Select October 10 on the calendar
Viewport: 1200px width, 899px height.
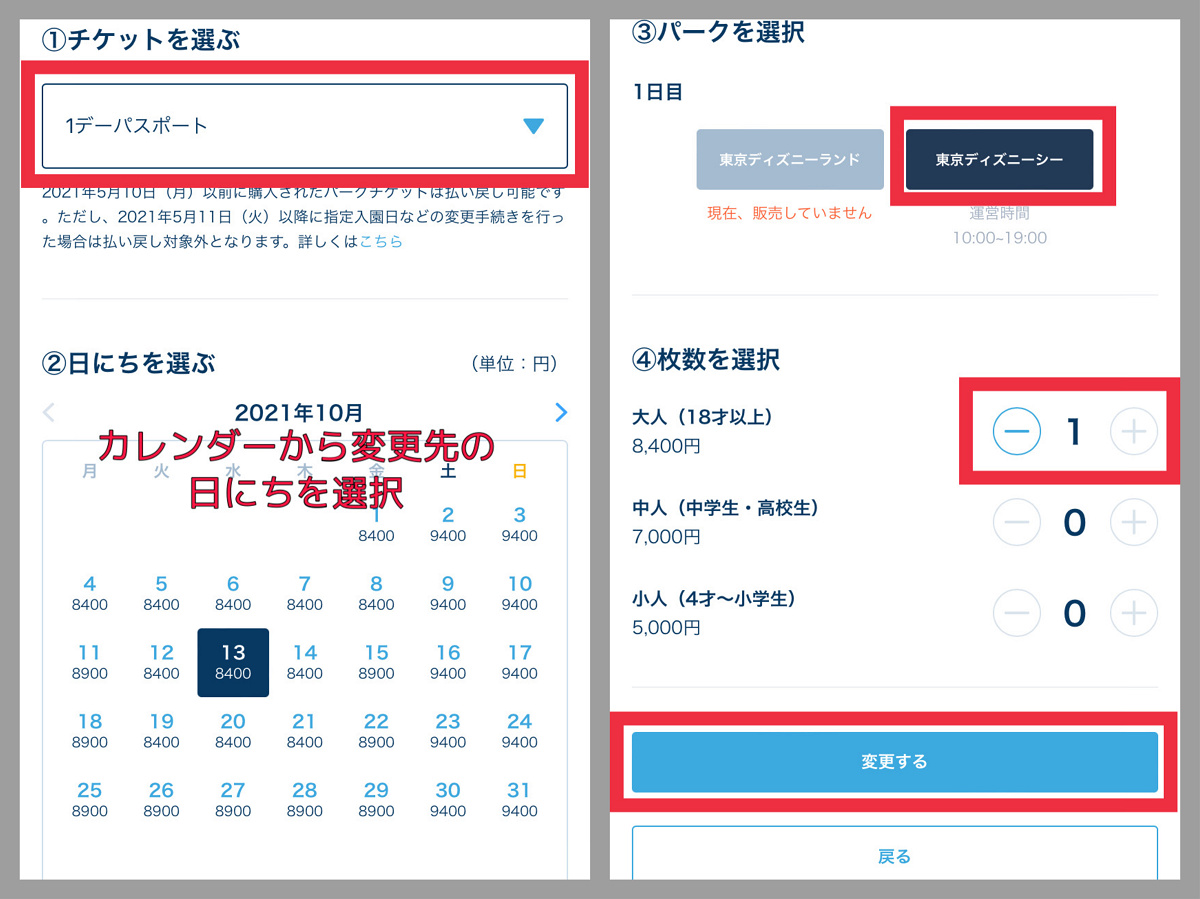point(520,593)
